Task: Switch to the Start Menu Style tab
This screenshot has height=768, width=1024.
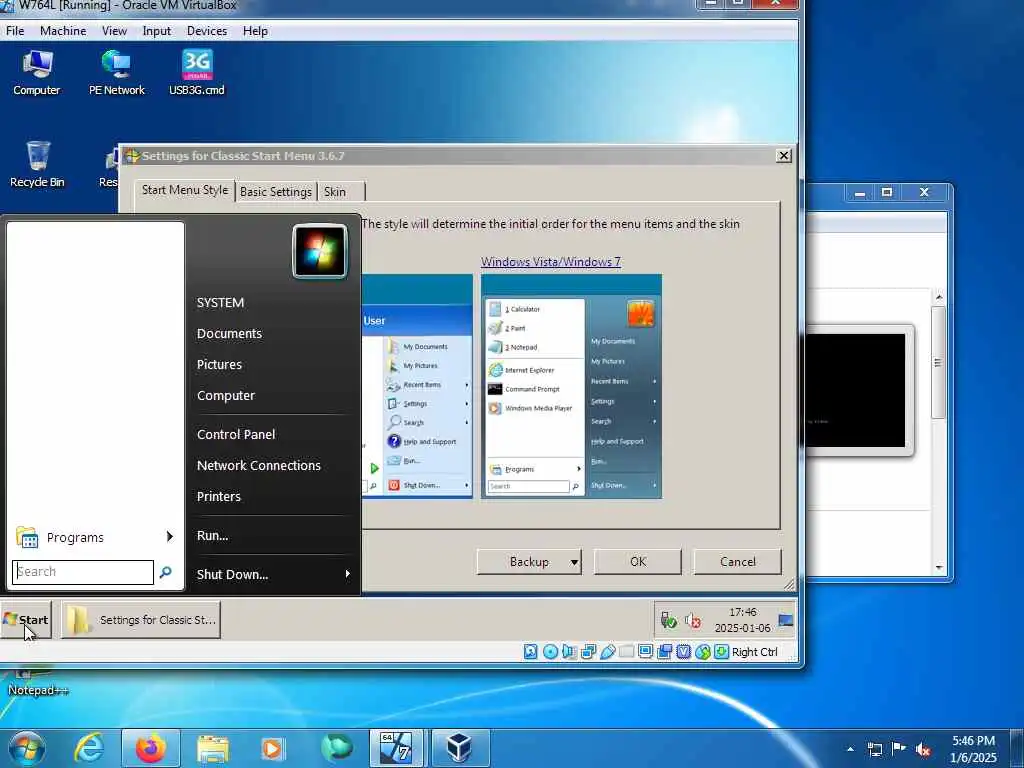Action: (x=185, y=190)
